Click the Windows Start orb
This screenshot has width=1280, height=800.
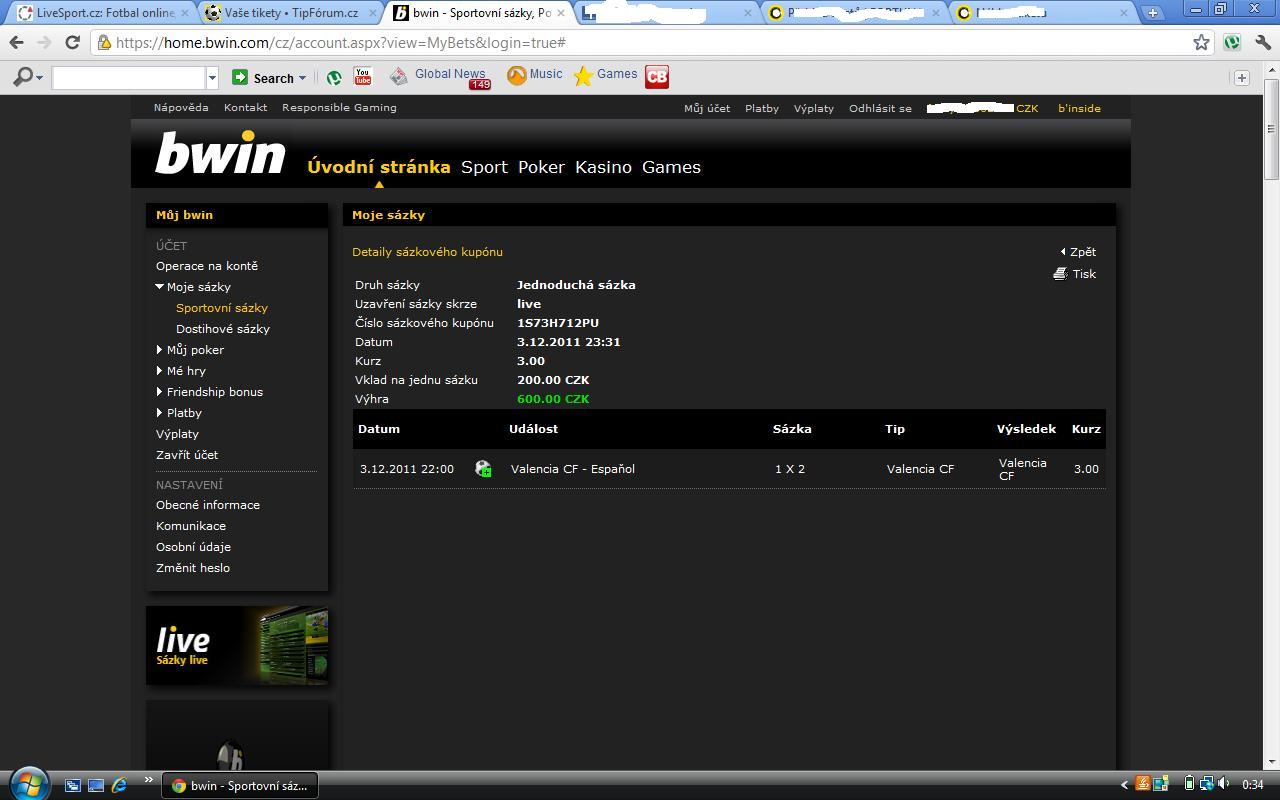27,783
